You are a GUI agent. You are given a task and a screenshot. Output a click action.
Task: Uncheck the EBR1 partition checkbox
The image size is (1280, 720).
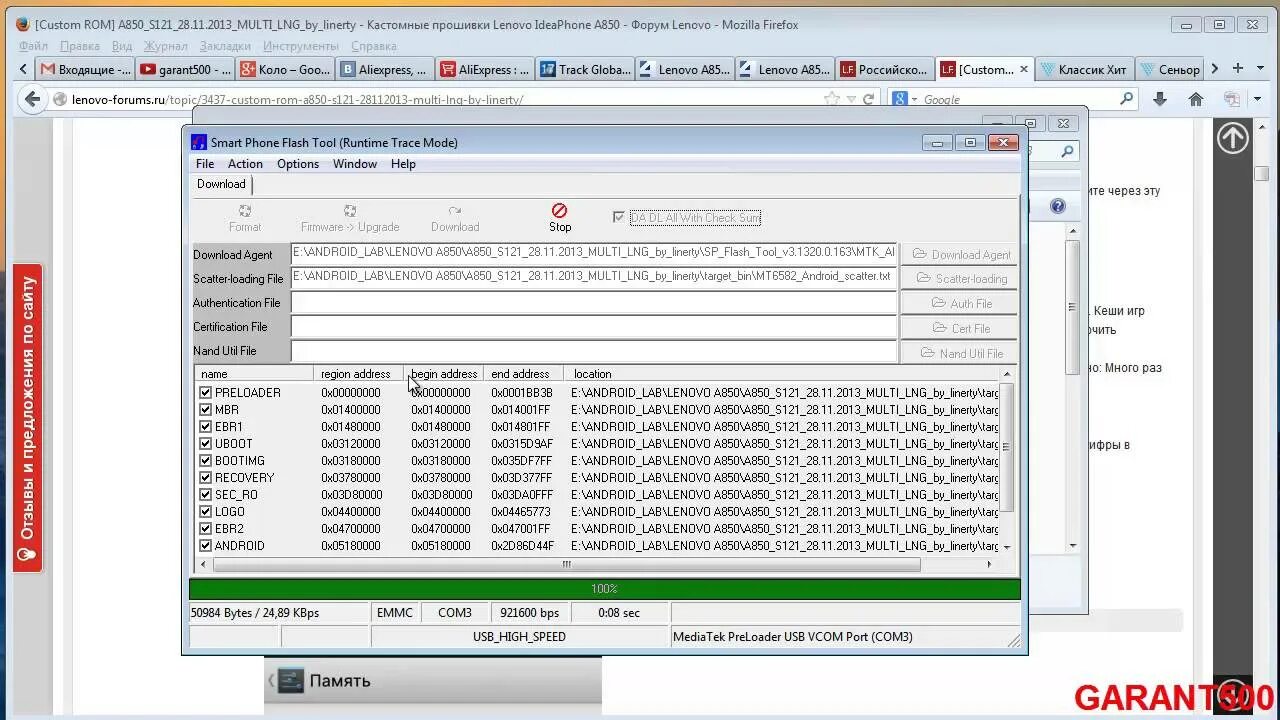pyautogui.click(x=205, y=427)
